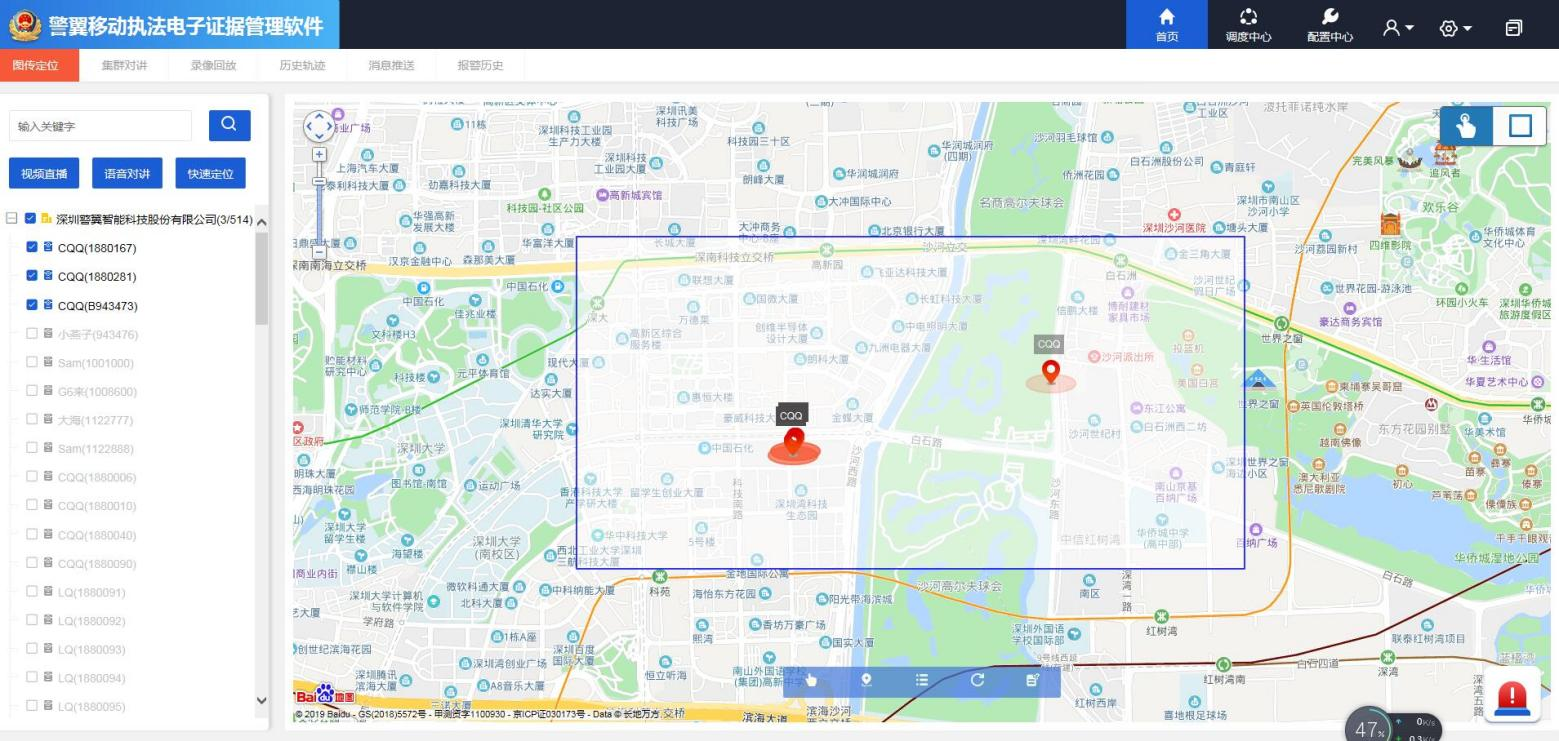Select CQQ(1880010) in device tree
Viewport: 1559px width, 741px height.
[96, 506]
